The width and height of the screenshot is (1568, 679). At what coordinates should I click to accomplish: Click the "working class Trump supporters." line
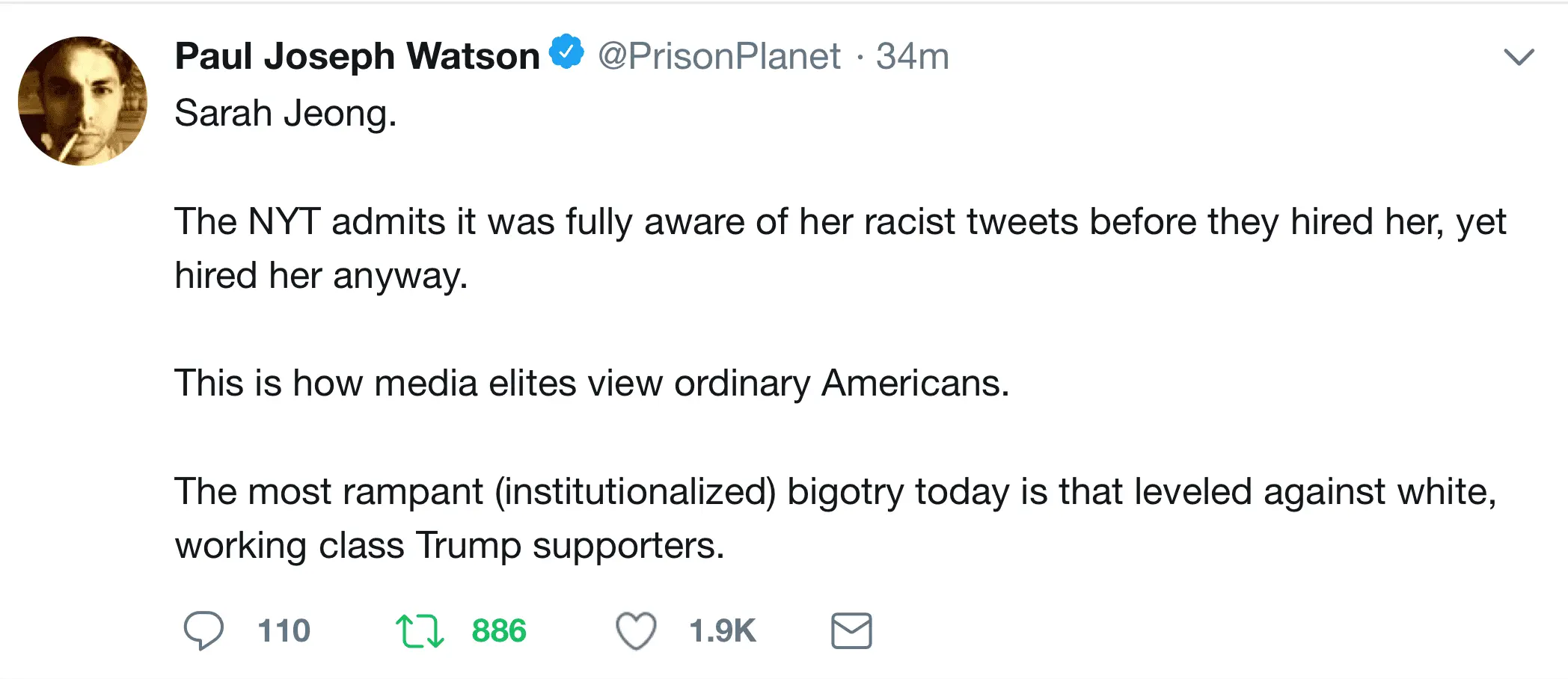[450, 546]
